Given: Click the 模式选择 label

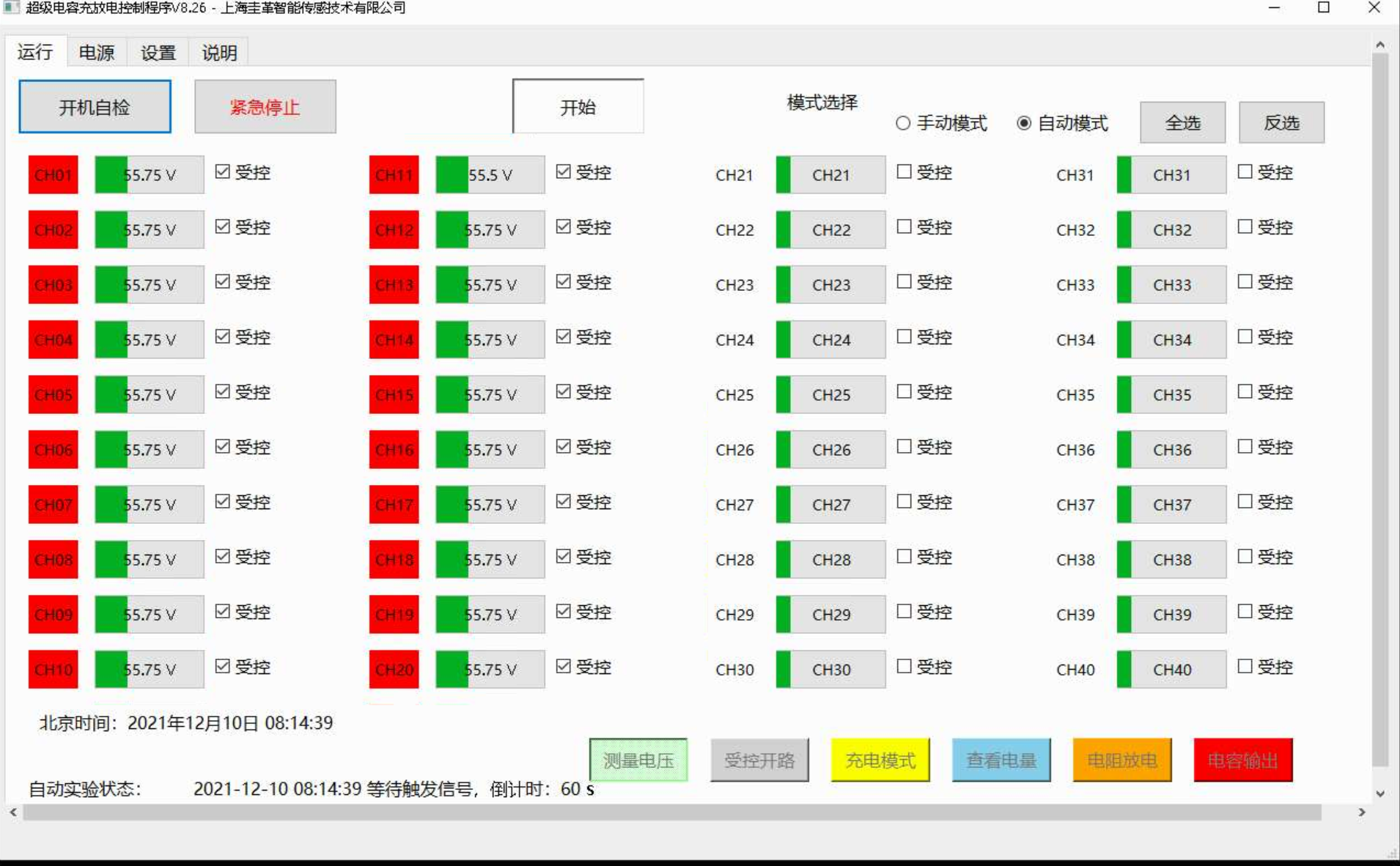Looking at the screenshot, I should [822, 103].
